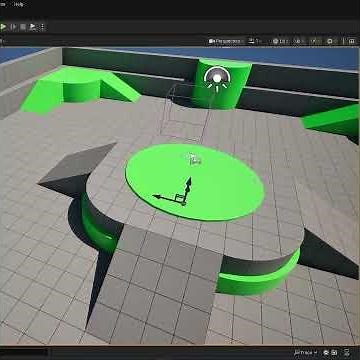Click the advance single frame button
Screen dimensions: 360x360
coord(13,27)
